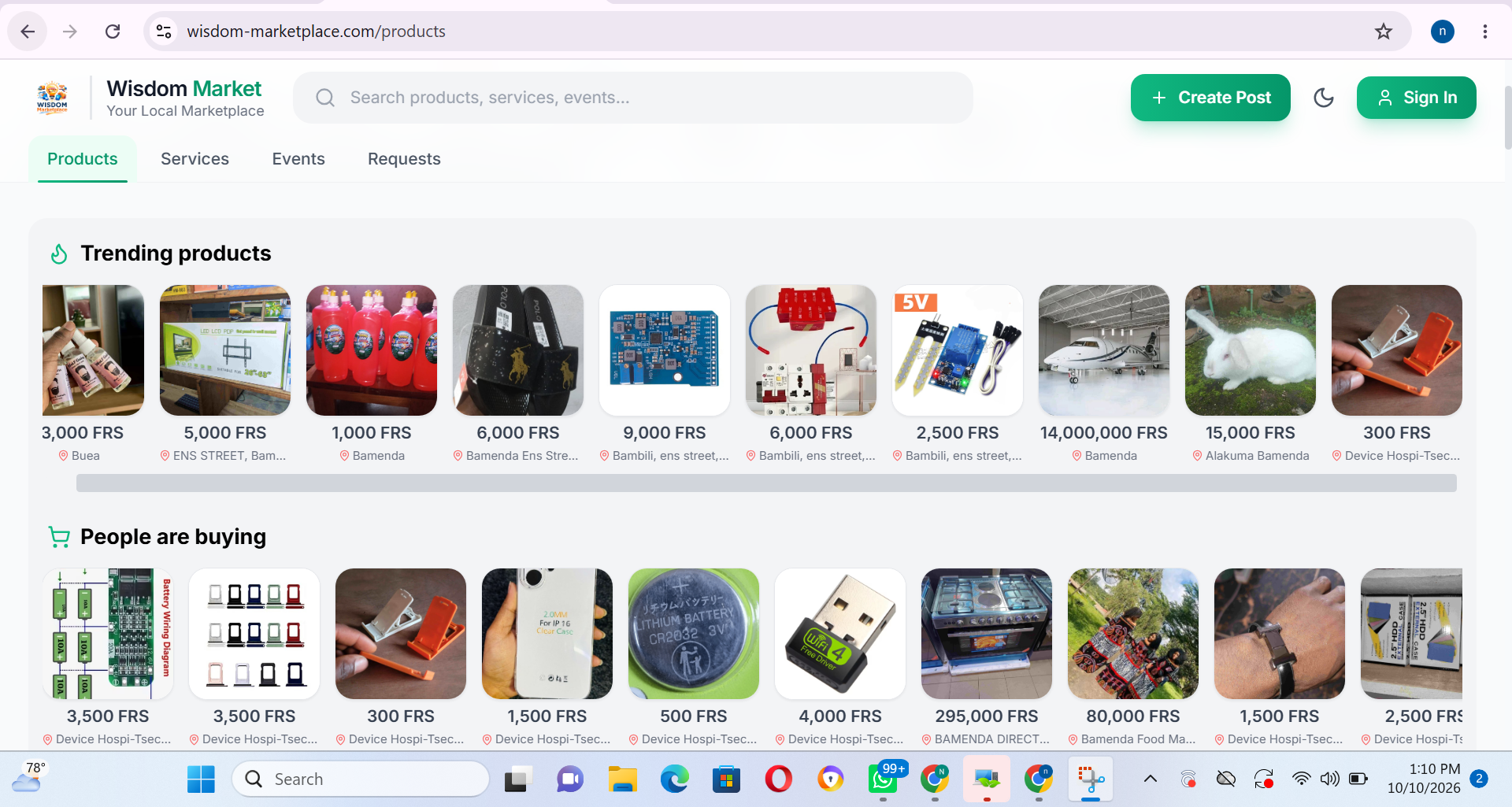Reload the page in the browser
1512x807 pixels.
point(113,31)
